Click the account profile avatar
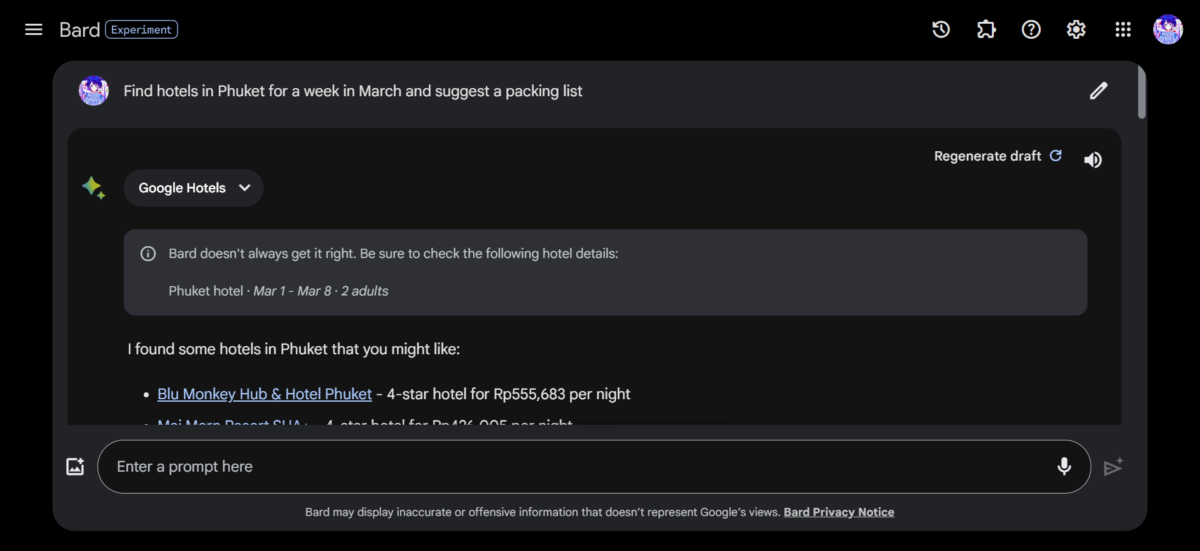The image size is (1200, 551). [x=1167, y=30]
